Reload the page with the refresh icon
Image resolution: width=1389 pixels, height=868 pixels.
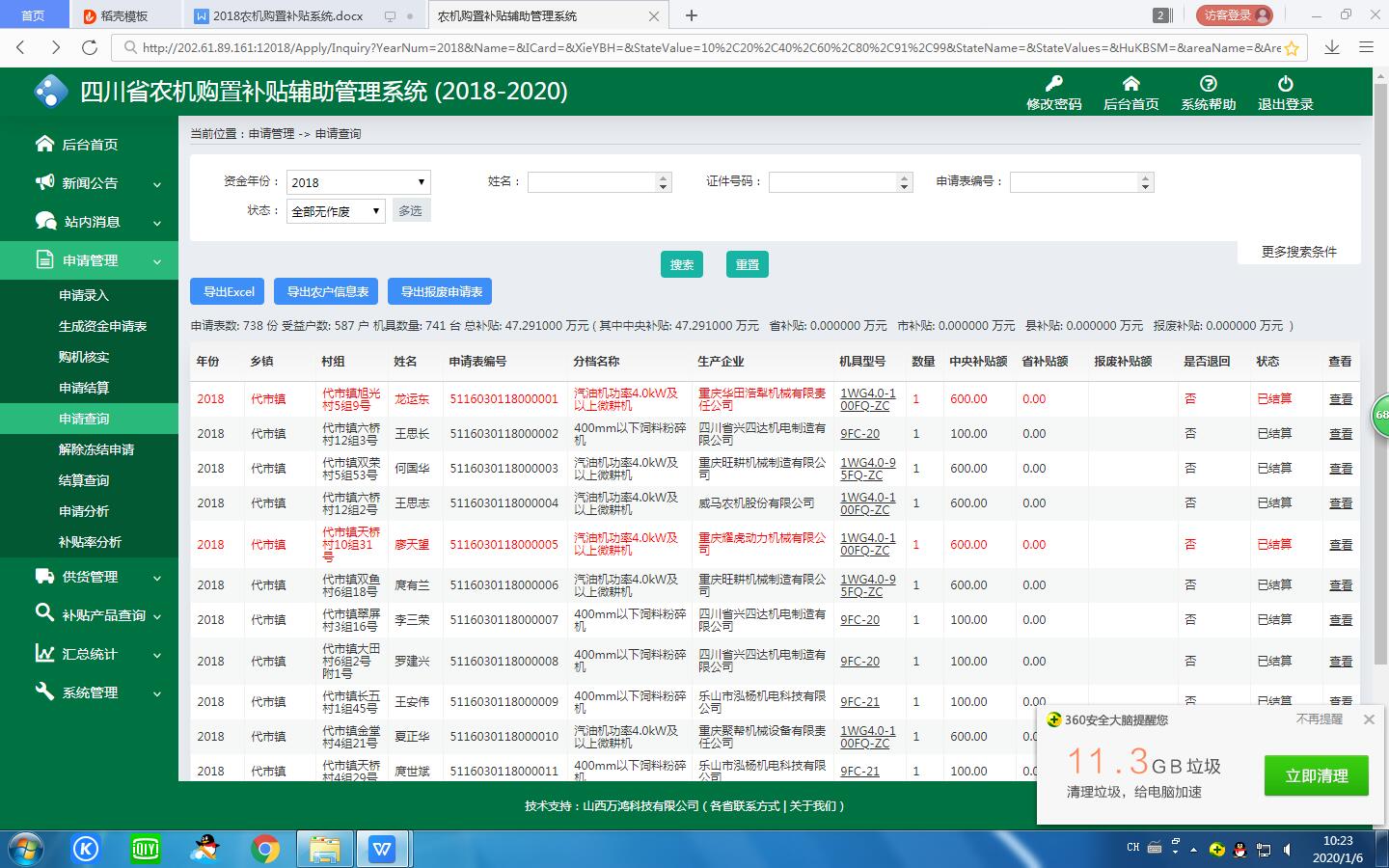pyautogui.click(x=90, y=47)
